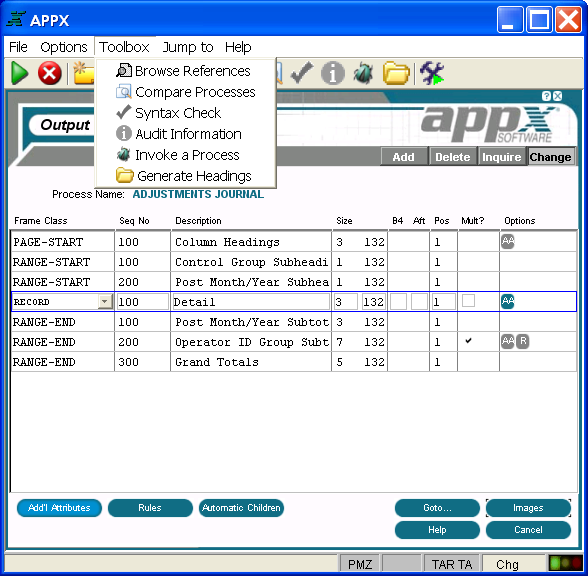Click the yellow folder toolbar icon
Screen dimensions: 588x576
coord(396,73)
